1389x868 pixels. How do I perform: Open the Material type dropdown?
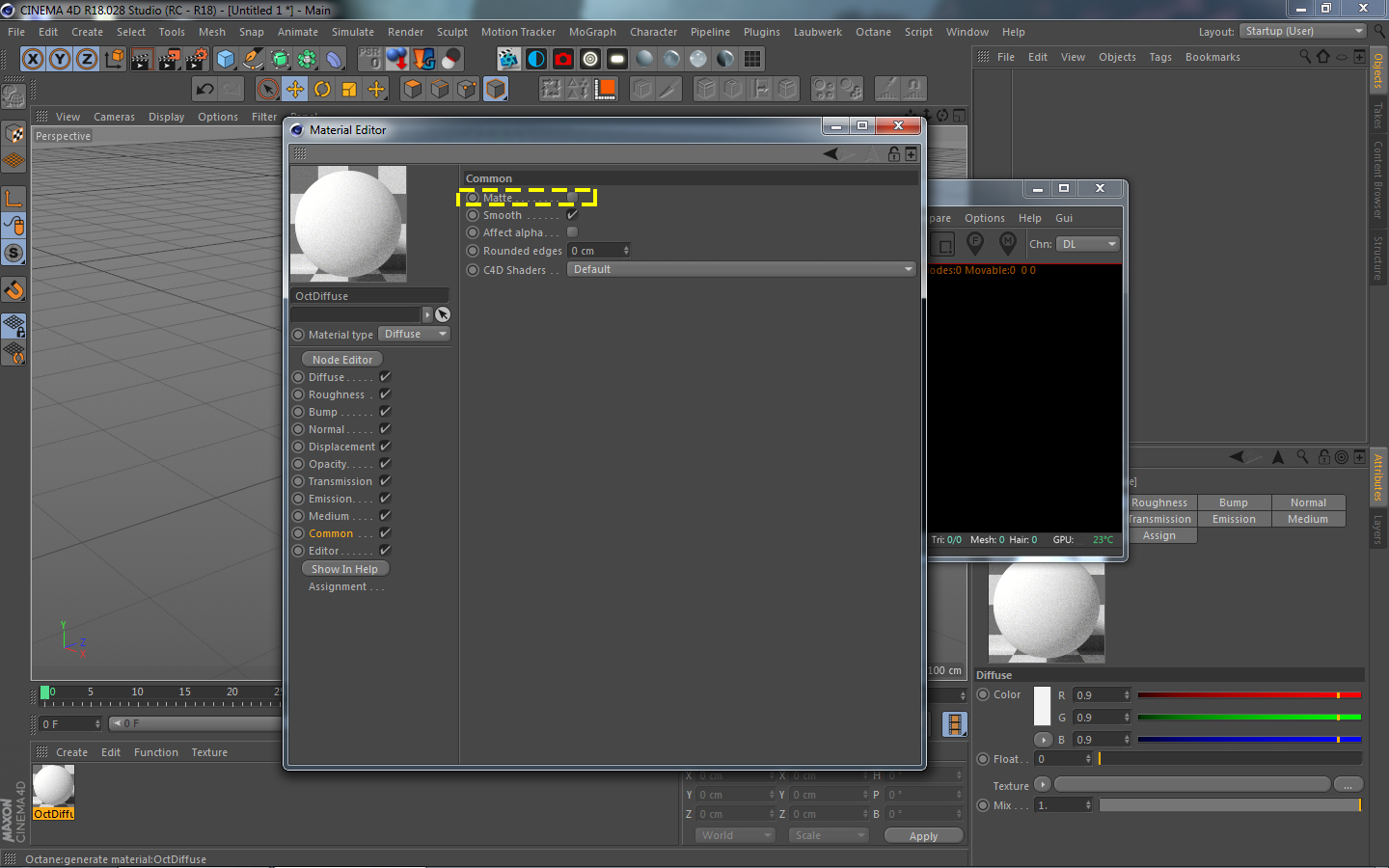point(415,335)
